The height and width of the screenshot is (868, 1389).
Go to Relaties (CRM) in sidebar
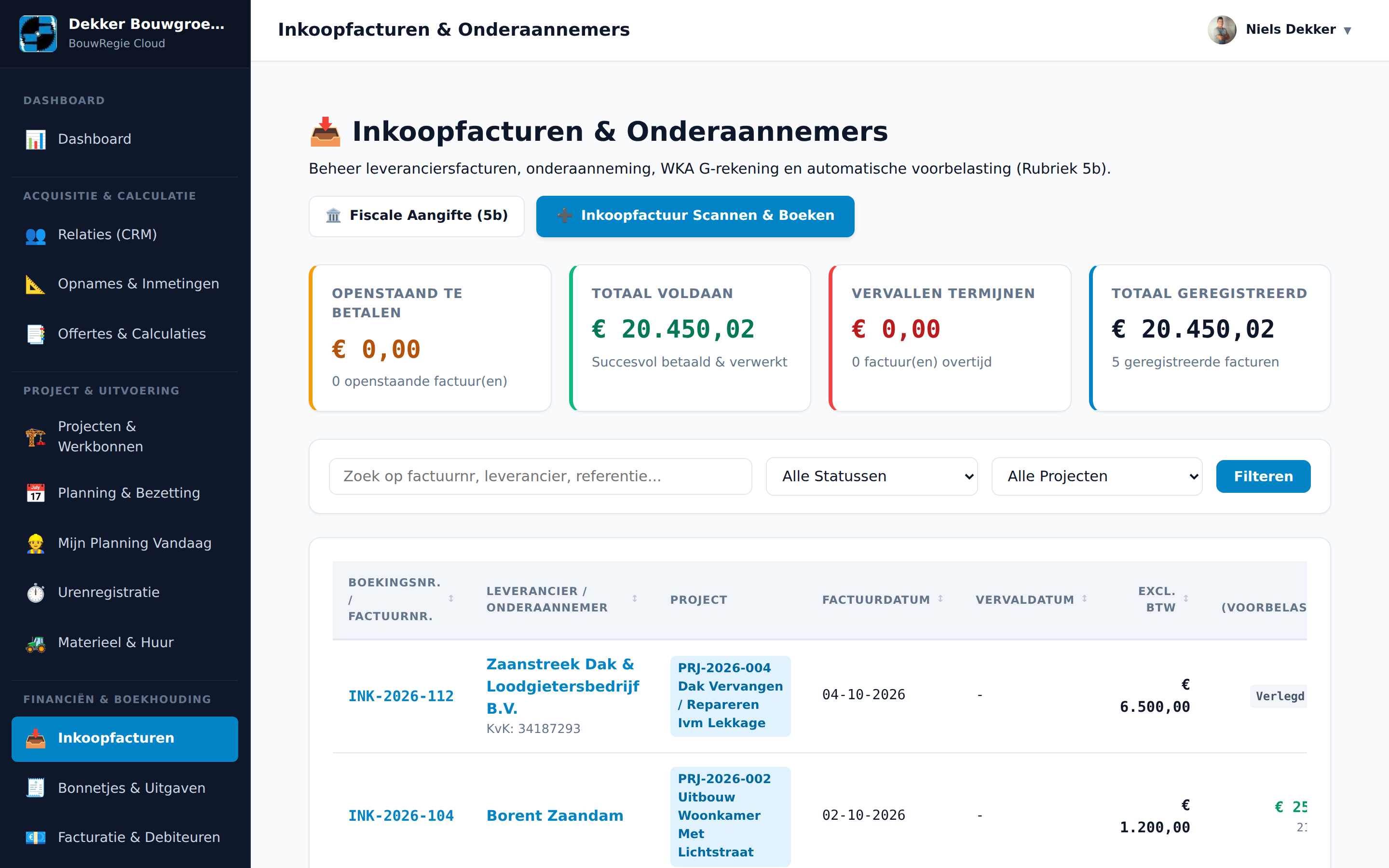click(124, 235)
